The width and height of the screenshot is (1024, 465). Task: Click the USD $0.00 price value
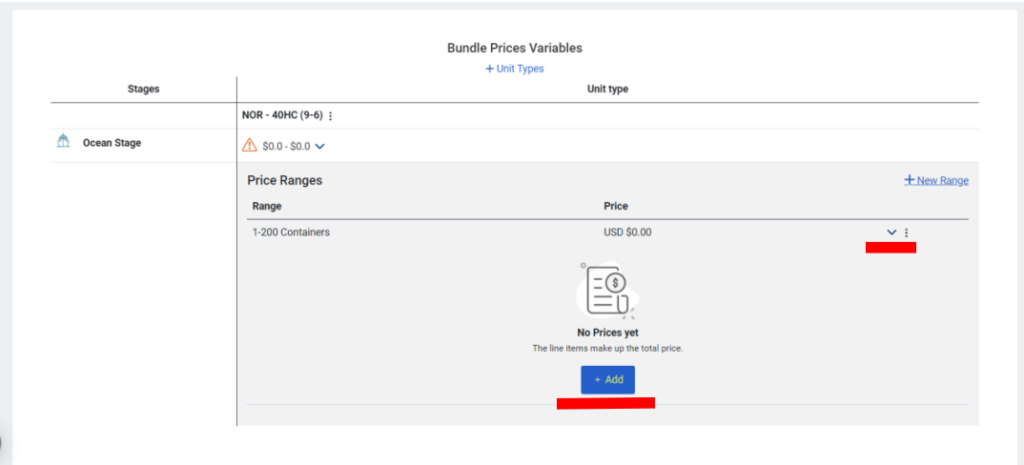(628, 232)
